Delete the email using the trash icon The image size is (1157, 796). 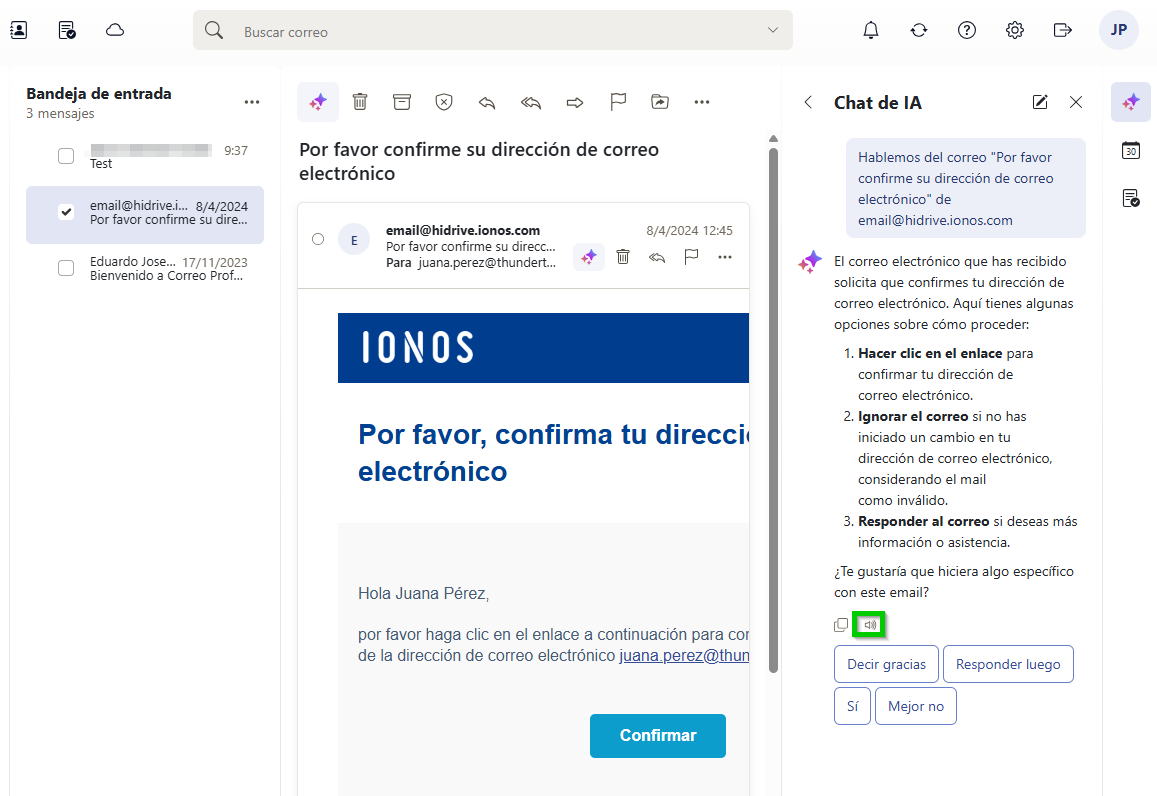pyautogui.click(x=360, y=101)
